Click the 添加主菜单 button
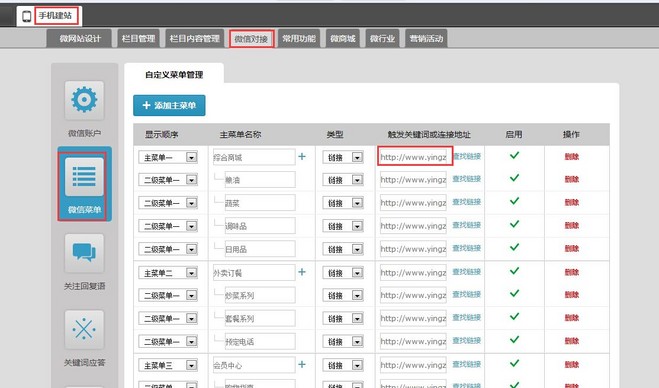The image size is (659, 388). coord(169,105)
